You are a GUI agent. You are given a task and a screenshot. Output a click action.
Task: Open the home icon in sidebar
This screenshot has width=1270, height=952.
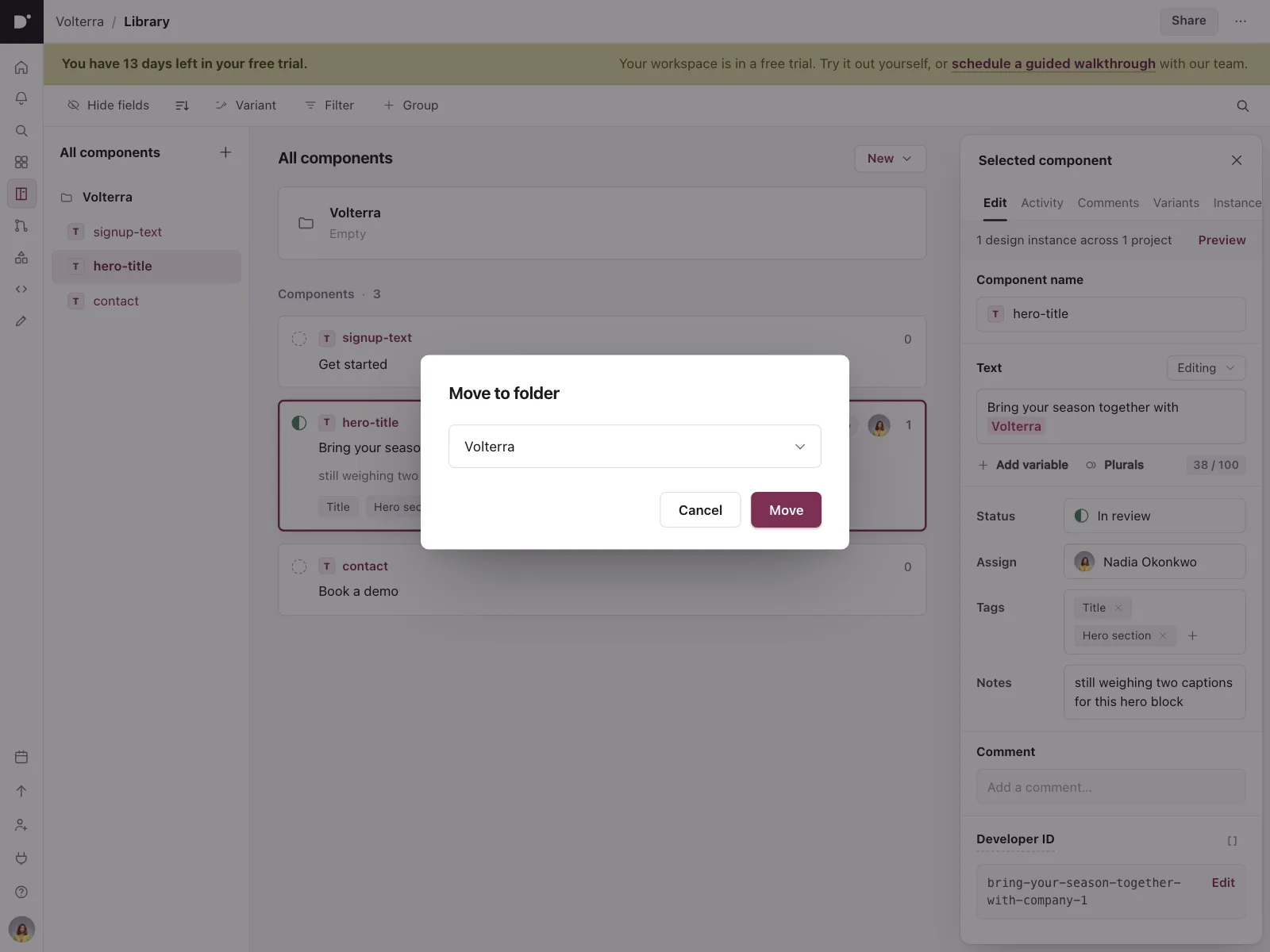tap(21, 67)
